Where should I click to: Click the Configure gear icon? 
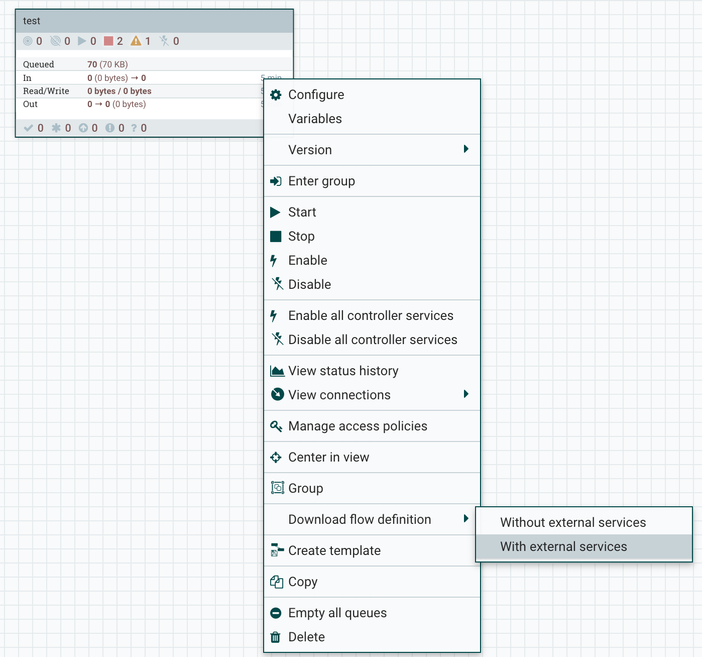[x=276, y=94]
